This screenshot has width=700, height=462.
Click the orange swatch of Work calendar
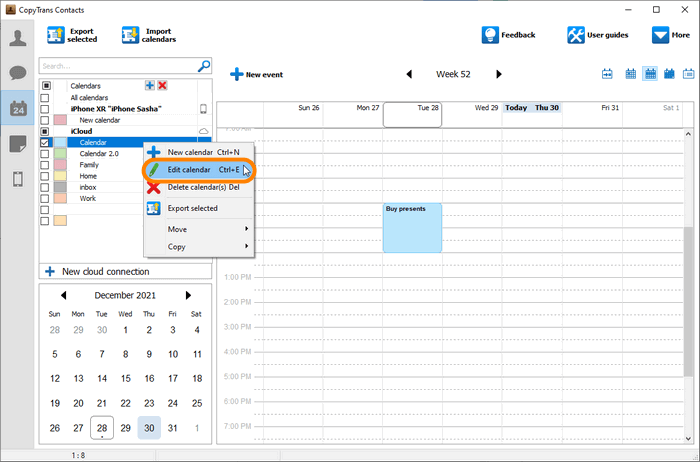point(60,198)
